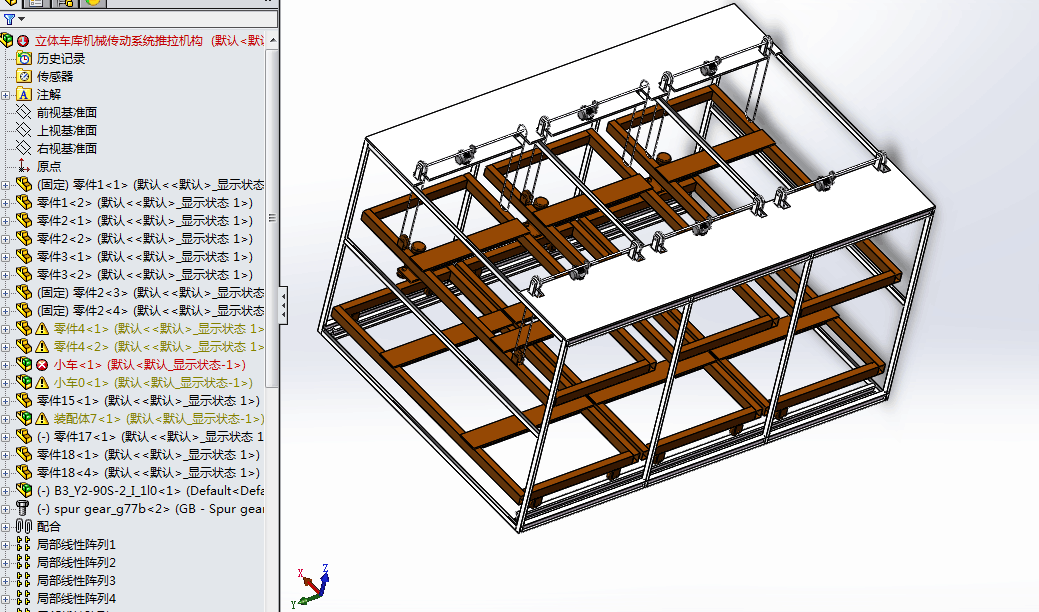Click the part icon of (固定) 零件2<4>
This screenshot has width=1039, height=612.
point(24,310)
